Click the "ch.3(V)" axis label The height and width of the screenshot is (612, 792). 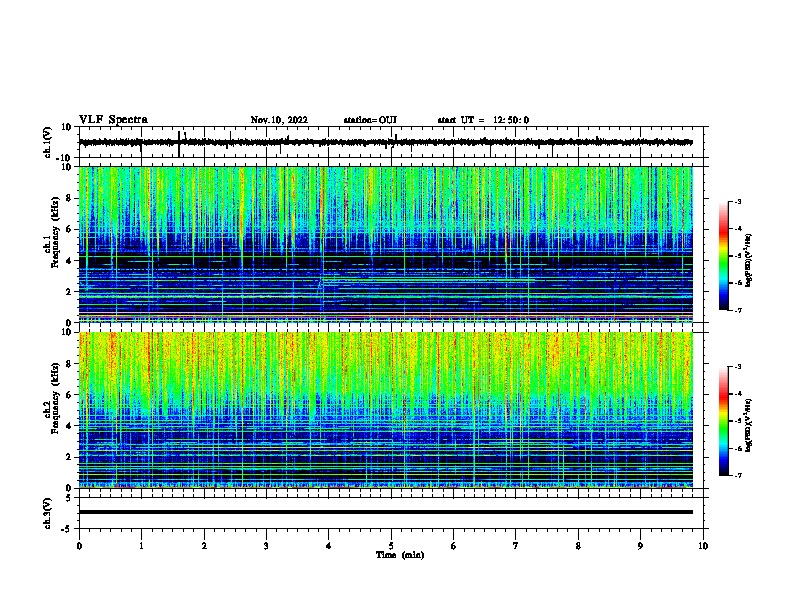(x=47, y=513)
